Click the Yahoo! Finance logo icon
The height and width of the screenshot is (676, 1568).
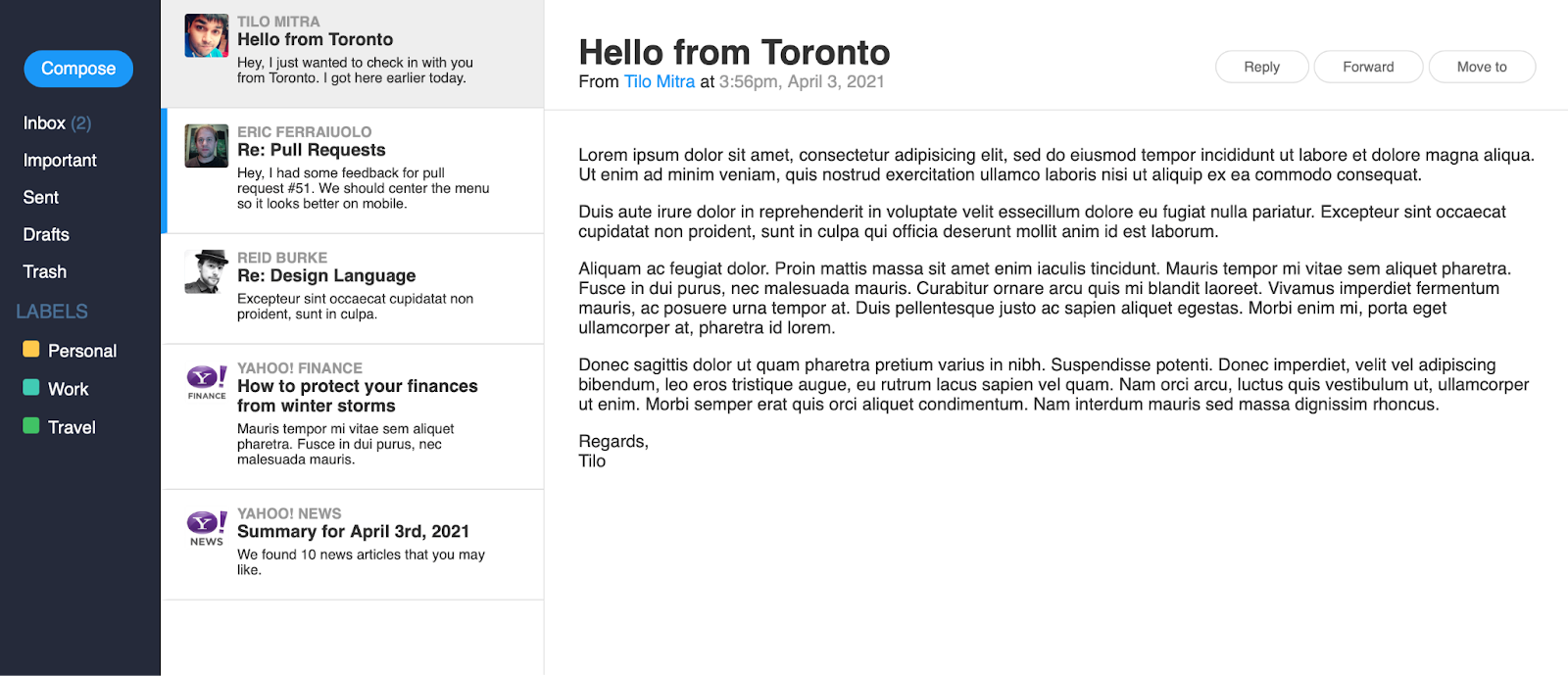tap(207, 381)
